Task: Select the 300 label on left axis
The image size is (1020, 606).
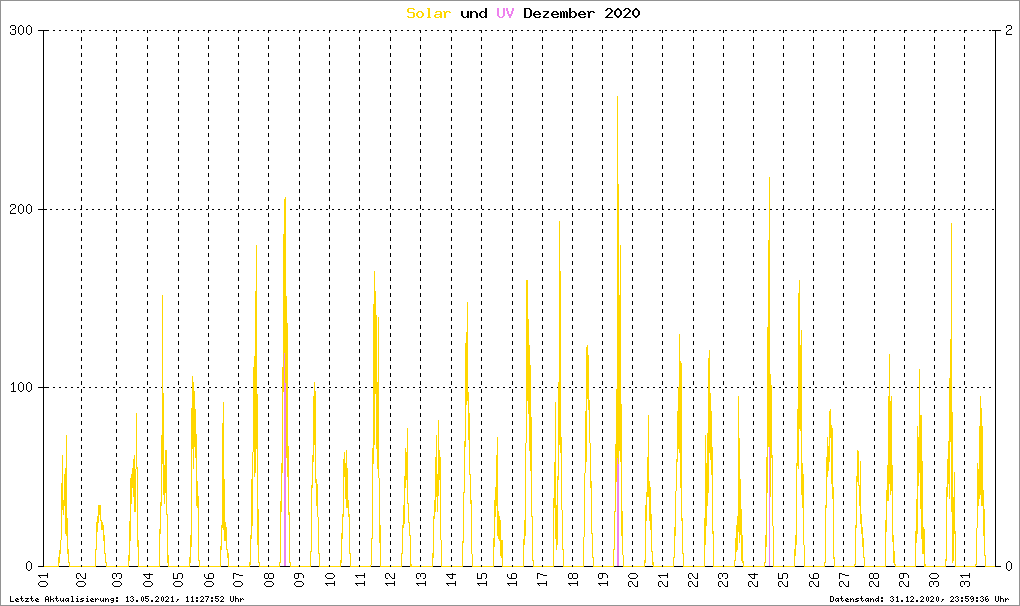Action: pyautogui.click(x=22, y=31)
